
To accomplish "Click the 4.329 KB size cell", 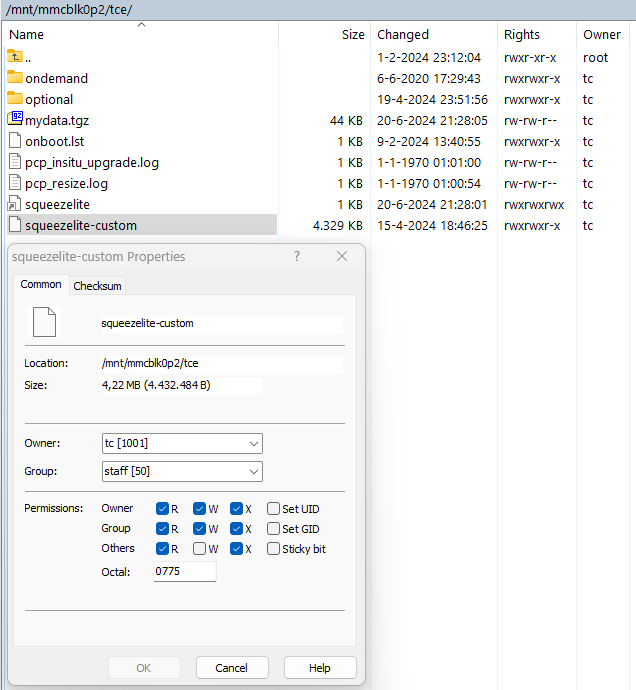I will click(338, 225).
